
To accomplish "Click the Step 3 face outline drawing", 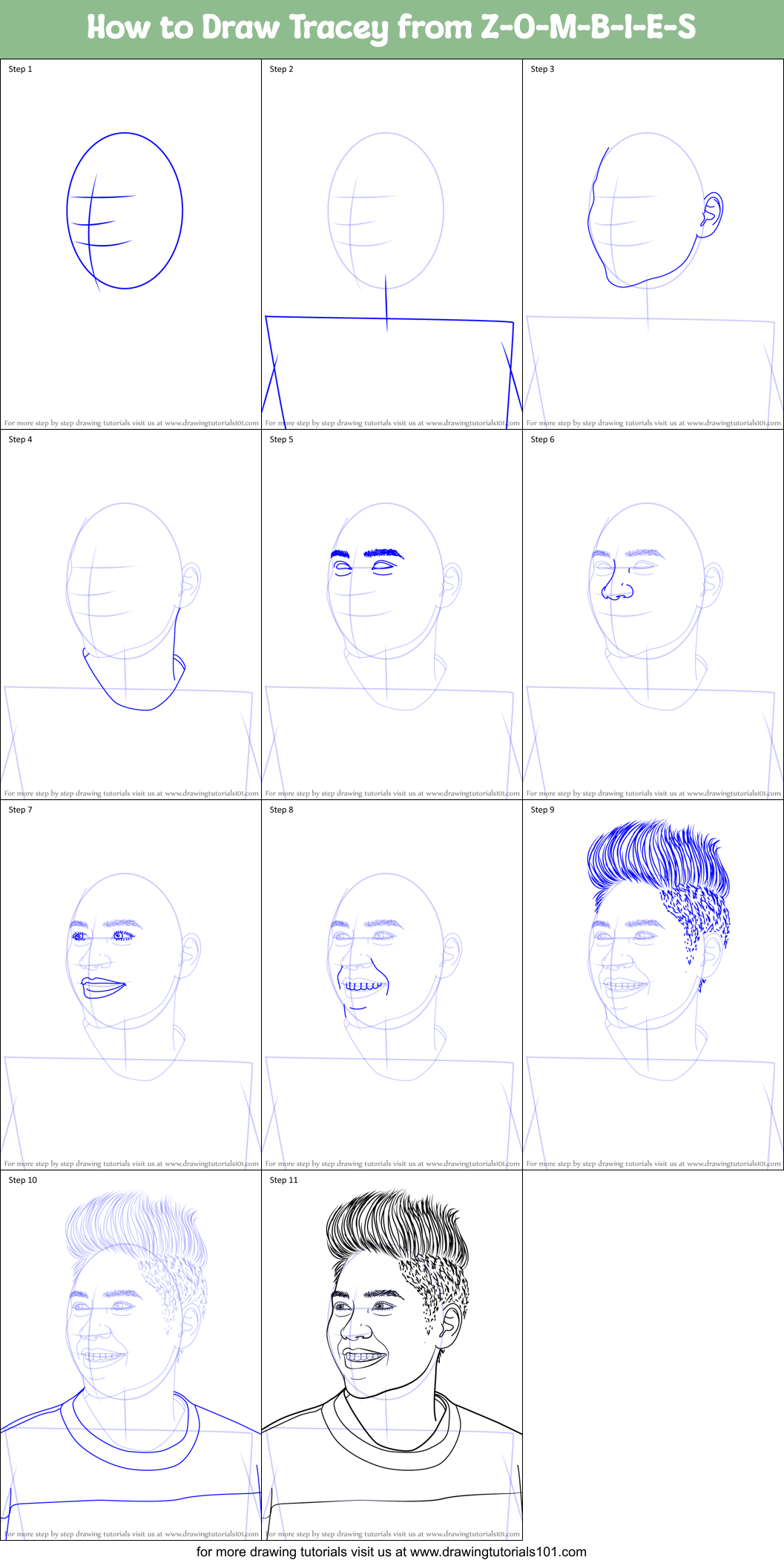I will 656,217.
